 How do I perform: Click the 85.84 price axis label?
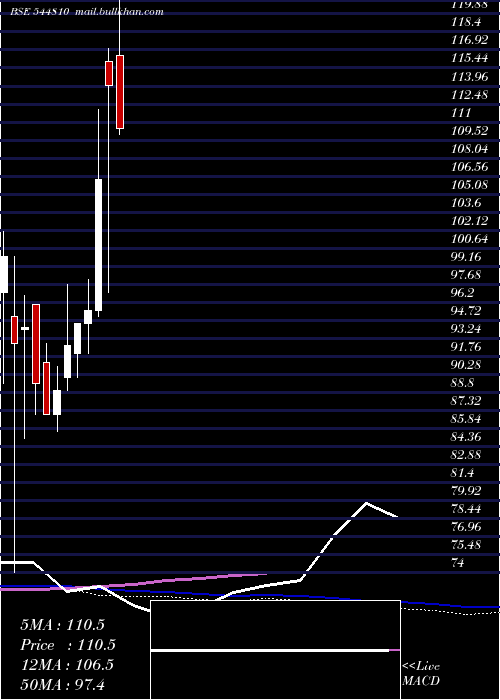466,419
